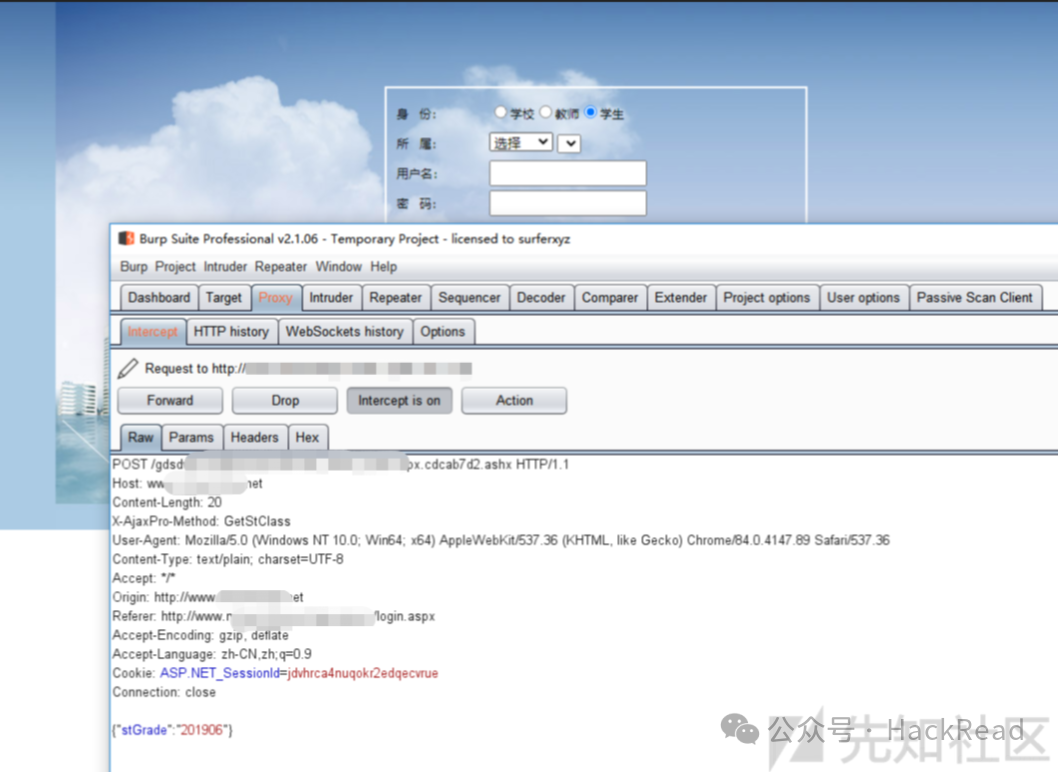1058x772 pixels.
Task: Open the Repeater menu in menu bar
Action: tap(281, 267)
